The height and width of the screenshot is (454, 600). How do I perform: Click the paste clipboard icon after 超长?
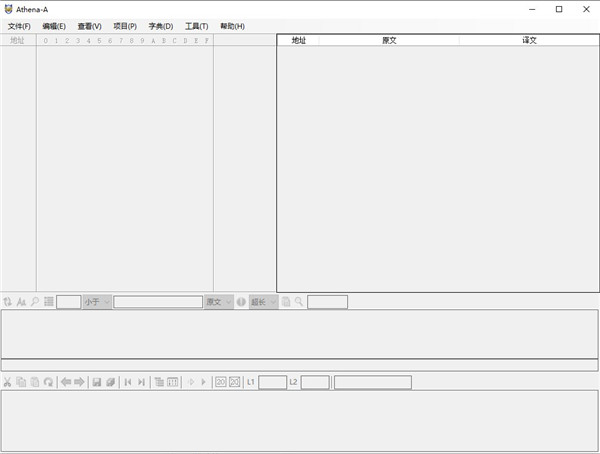pos(286,302)
